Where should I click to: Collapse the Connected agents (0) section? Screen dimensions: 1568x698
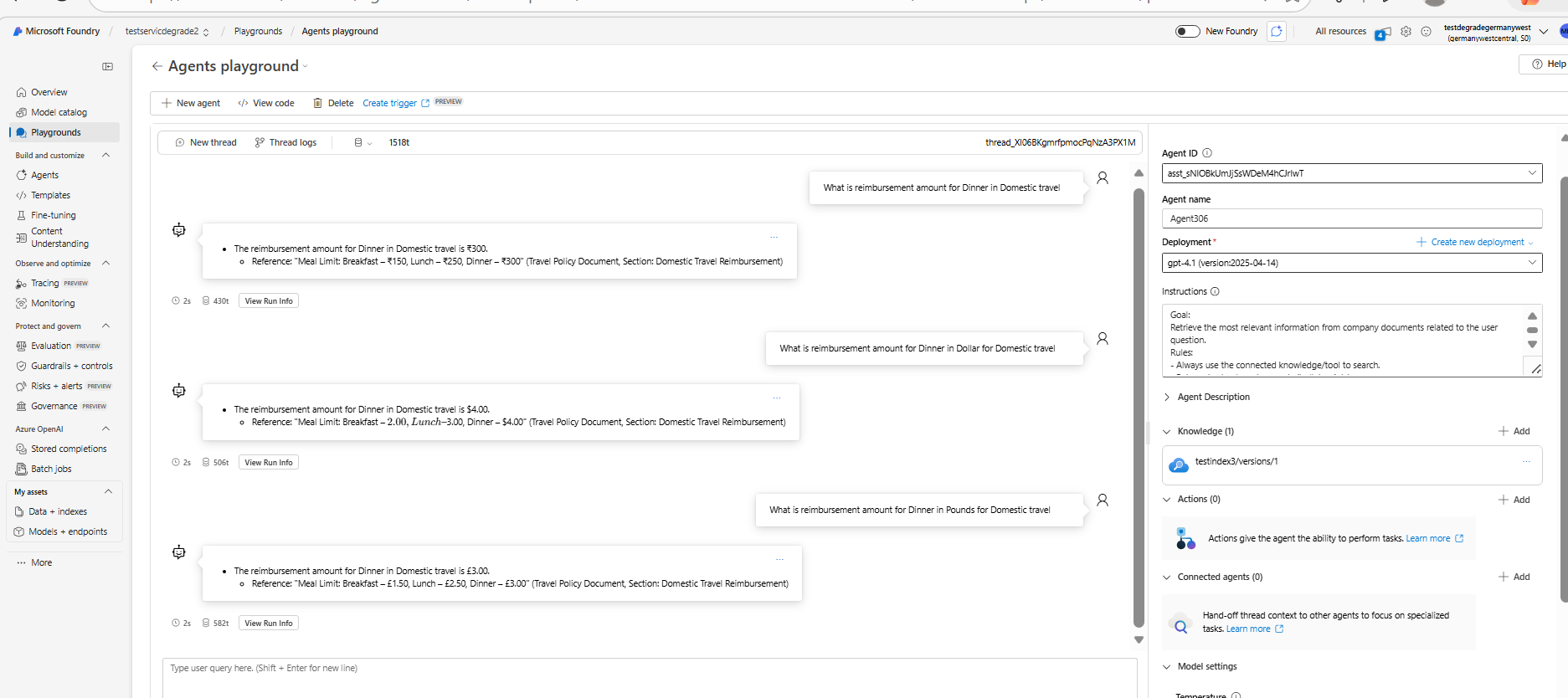point(1166,577)
